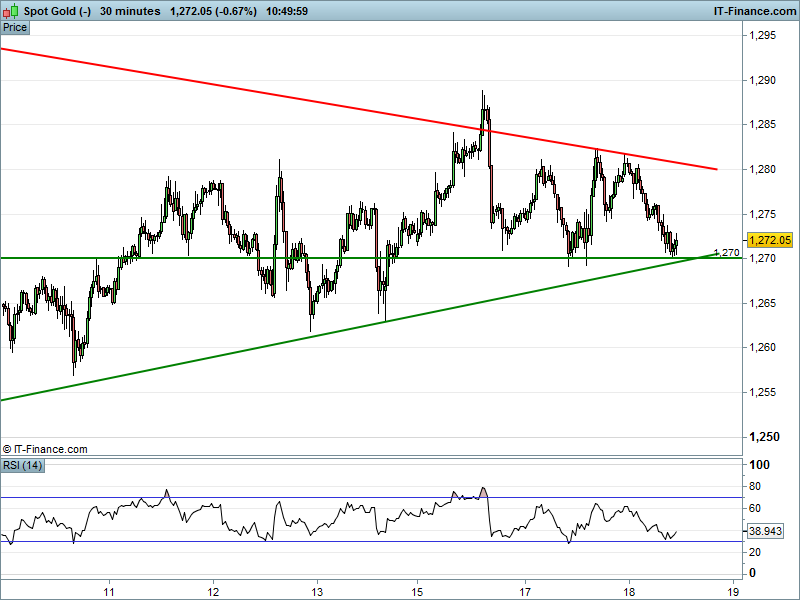Viewport: 800px width, 600px height.
Task: Select the upper RSI overbought line at 70
Action: click(x=371, y=497)
